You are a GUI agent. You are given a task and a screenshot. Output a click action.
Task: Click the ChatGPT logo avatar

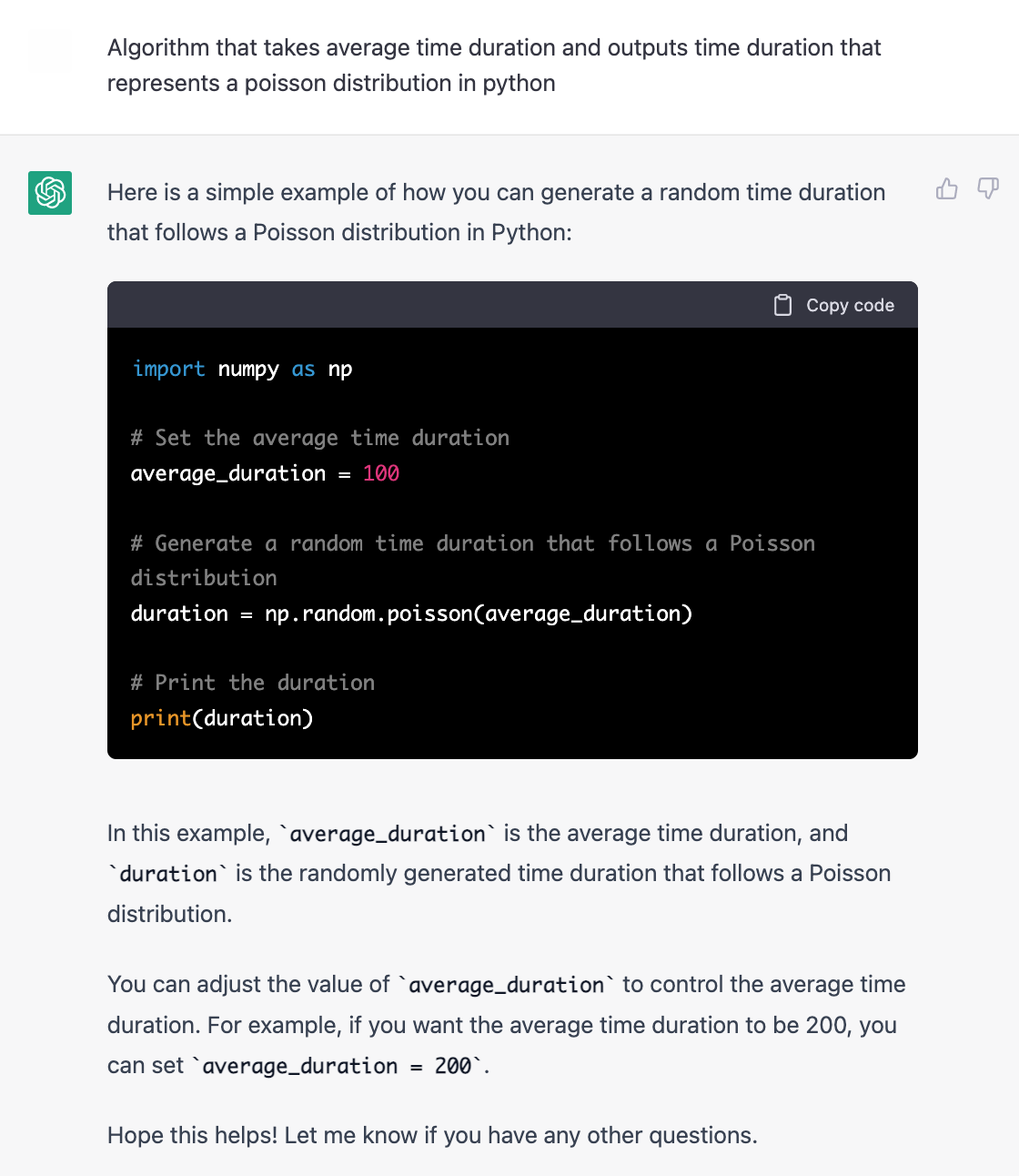tap(50, 193)
